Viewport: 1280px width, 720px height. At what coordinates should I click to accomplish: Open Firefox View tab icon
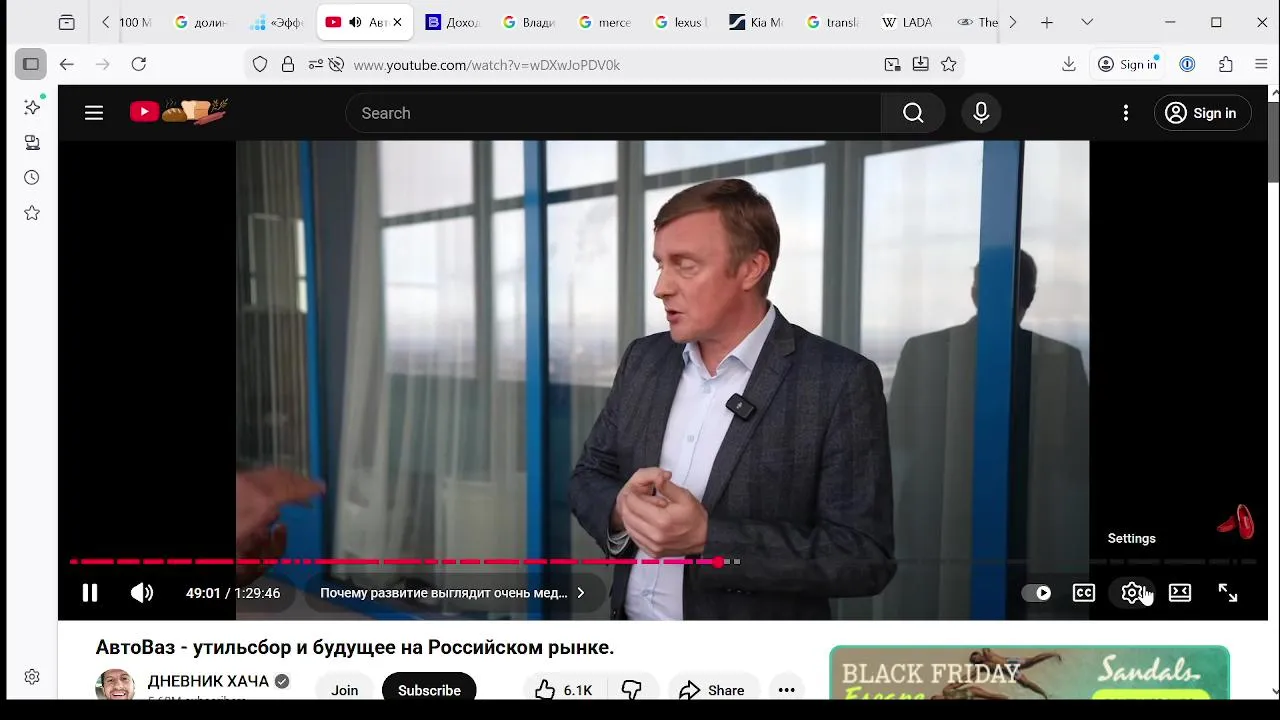(66, 22)
